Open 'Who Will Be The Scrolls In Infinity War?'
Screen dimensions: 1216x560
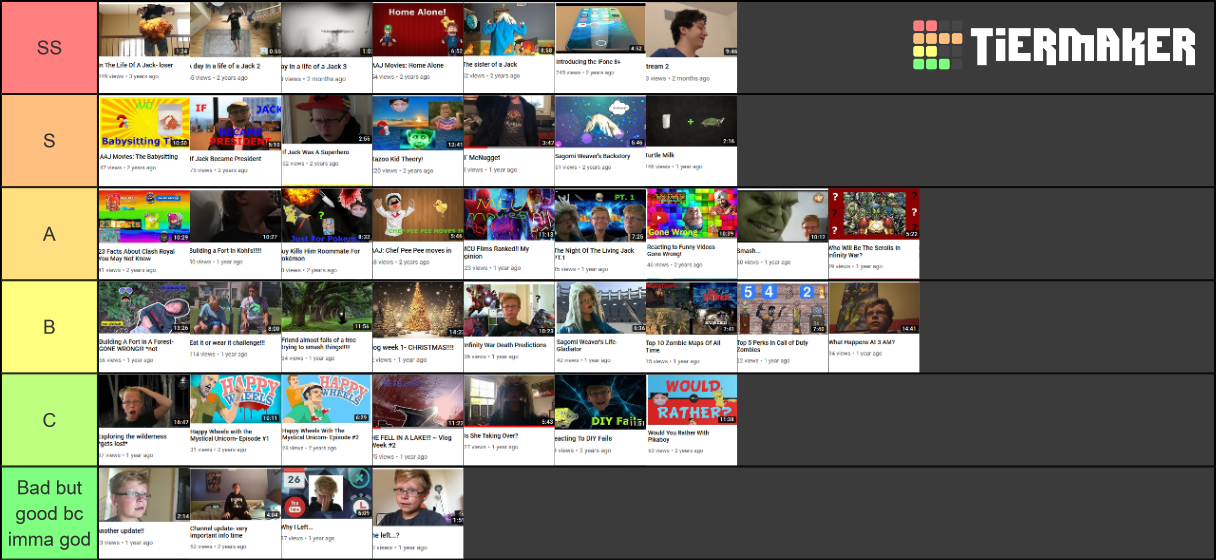(x=873, y=233)
